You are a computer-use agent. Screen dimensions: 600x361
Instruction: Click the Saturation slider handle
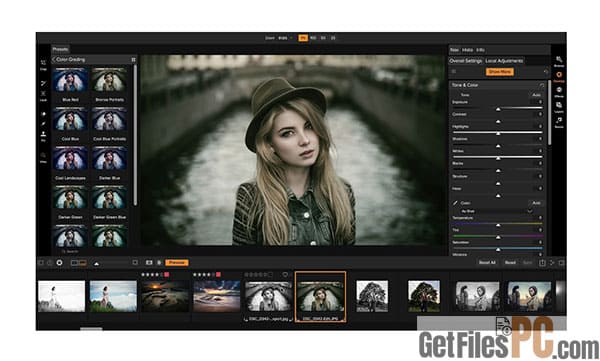498,250
